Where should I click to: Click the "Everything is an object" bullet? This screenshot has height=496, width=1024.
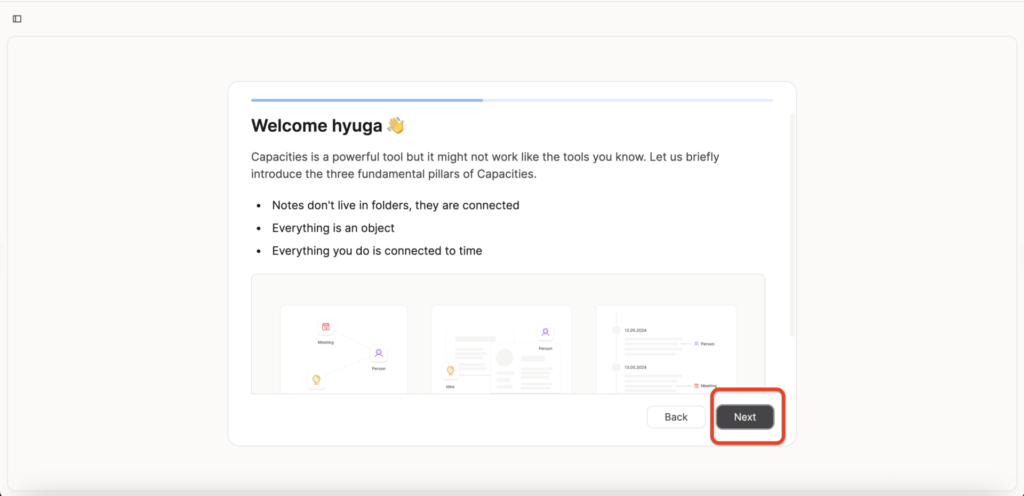point(333,228)
